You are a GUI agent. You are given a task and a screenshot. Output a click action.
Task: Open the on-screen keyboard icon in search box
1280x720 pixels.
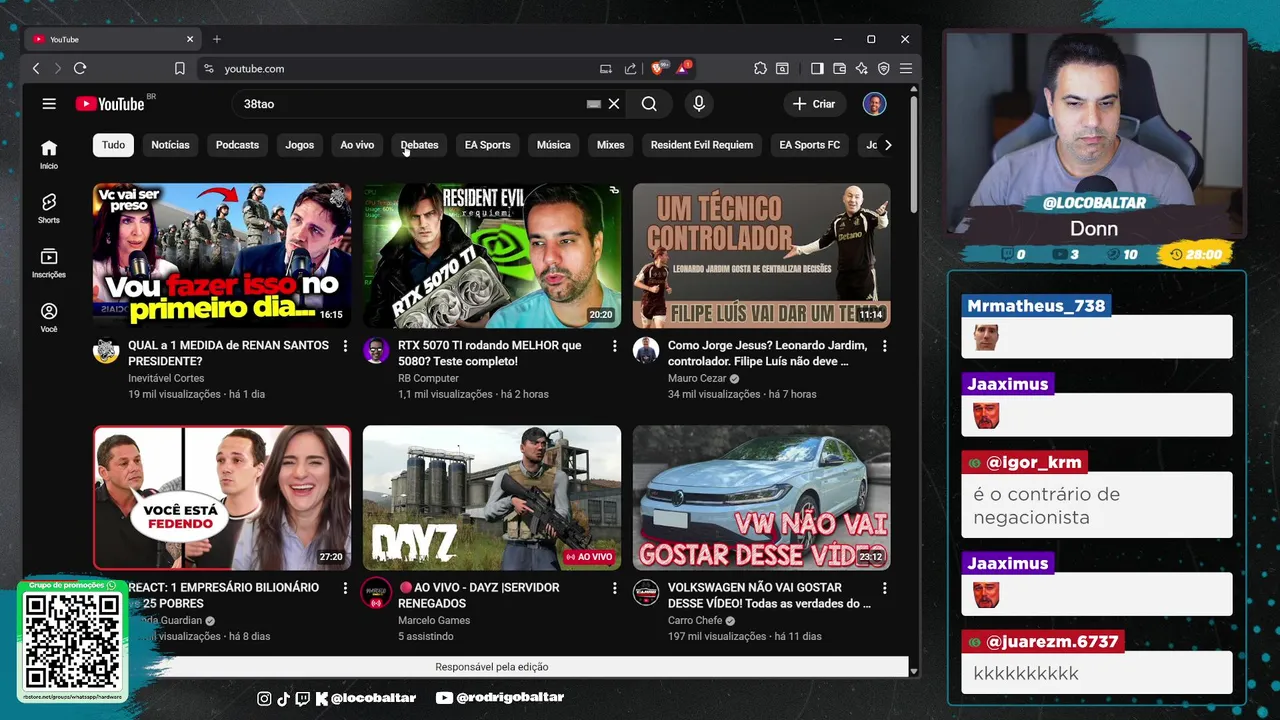click(x=594, y=104)
